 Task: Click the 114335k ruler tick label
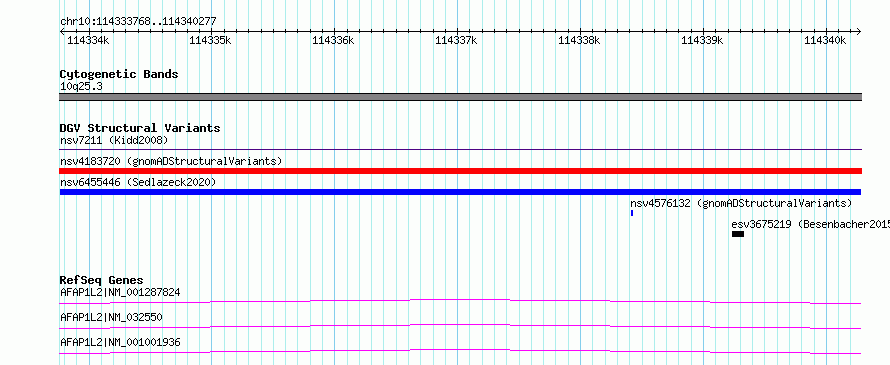(x=210, y=40)
